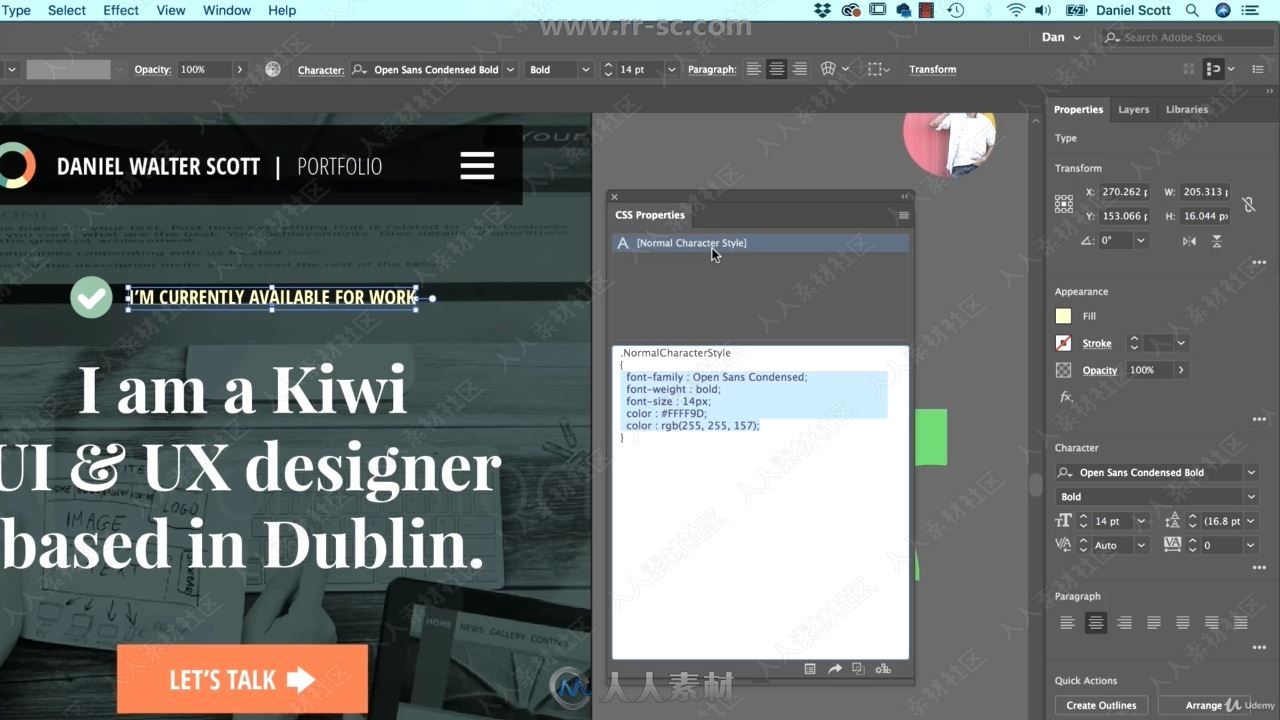
Task: Click the fx effects icon
Action: pos(1066,397)
